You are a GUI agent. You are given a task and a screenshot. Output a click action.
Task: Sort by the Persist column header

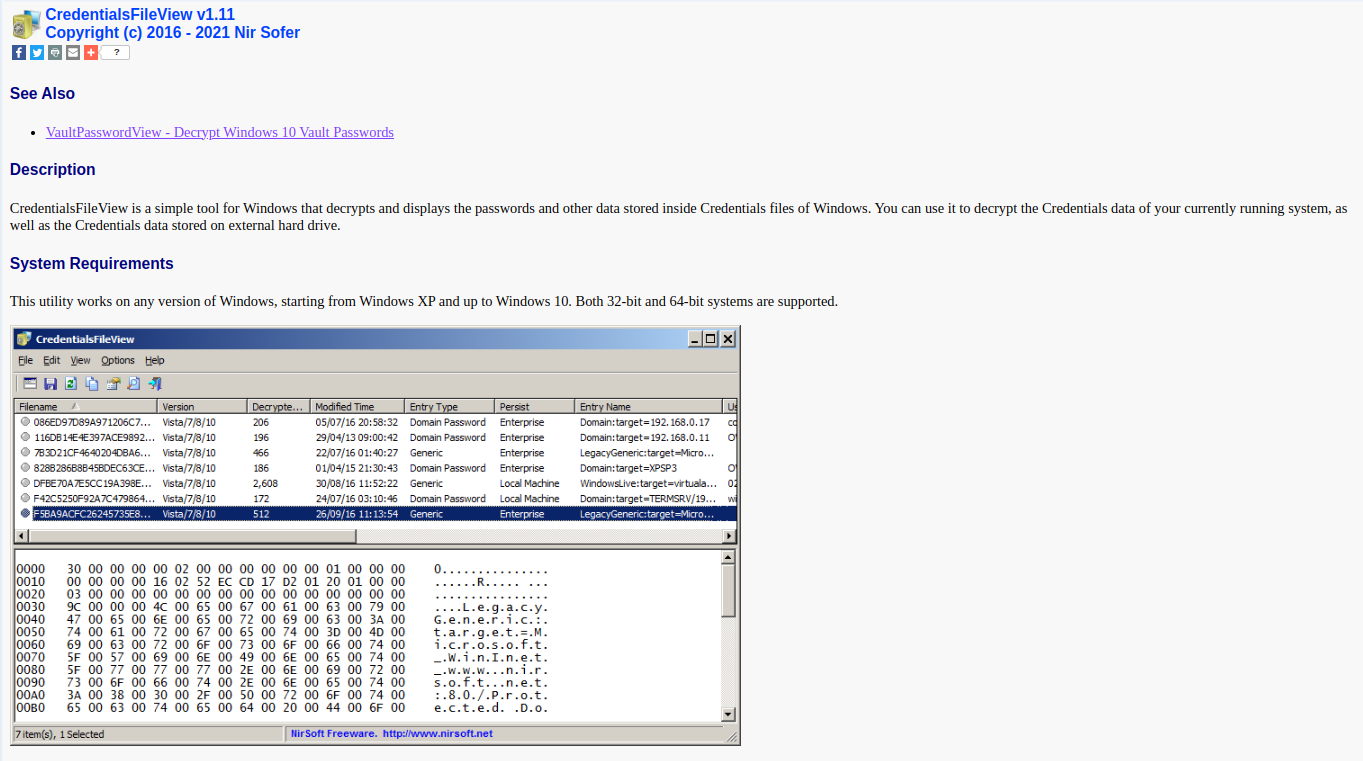coord(535,407)
